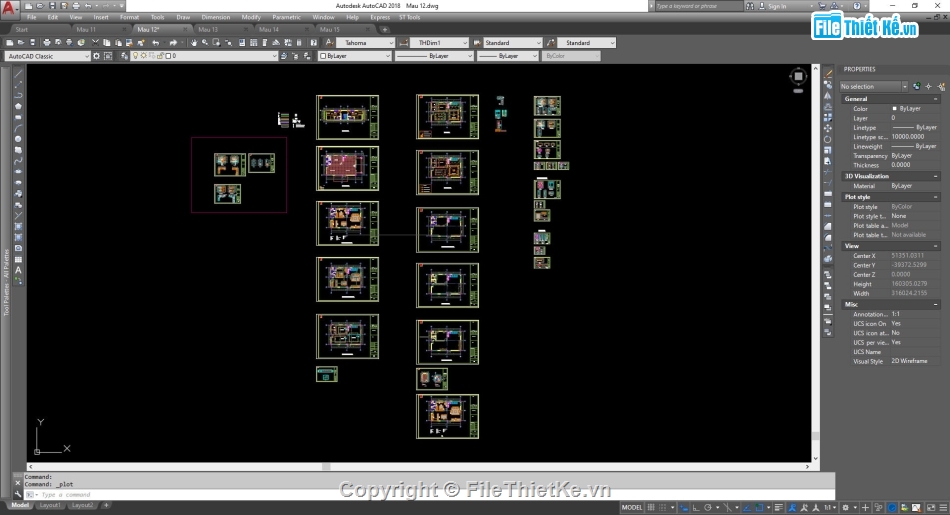Open the Tahoma text style dropdown
Screen dimensions: 950x515
pos(366,42)
